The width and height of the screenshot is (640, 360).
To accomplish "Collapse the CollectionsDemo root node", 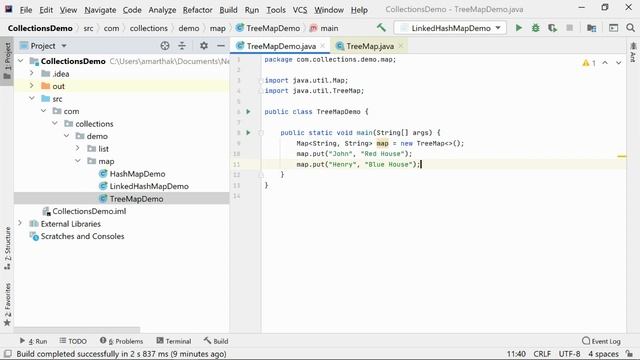I will [21, 61].
